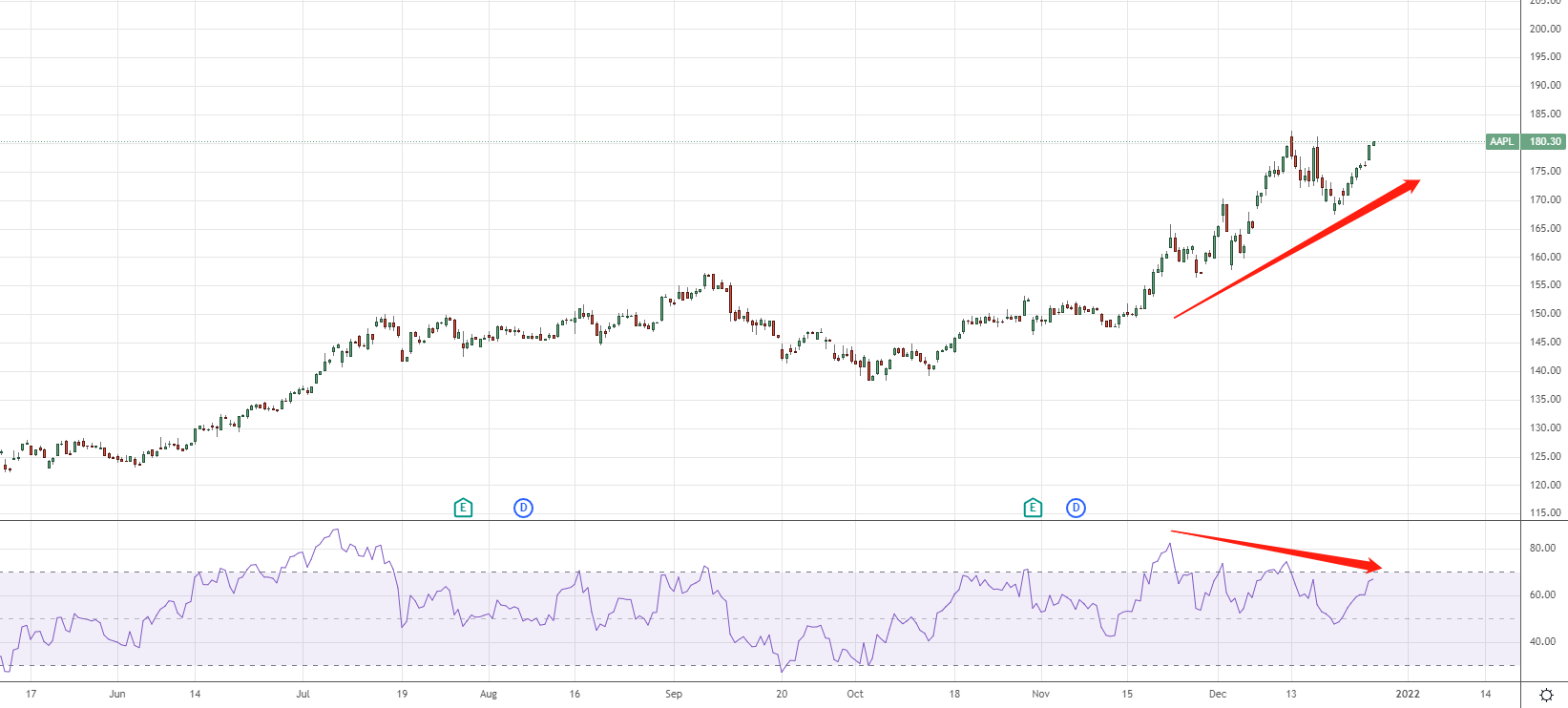Click the 40.00 level on RSI scale

pos(1543,642)
